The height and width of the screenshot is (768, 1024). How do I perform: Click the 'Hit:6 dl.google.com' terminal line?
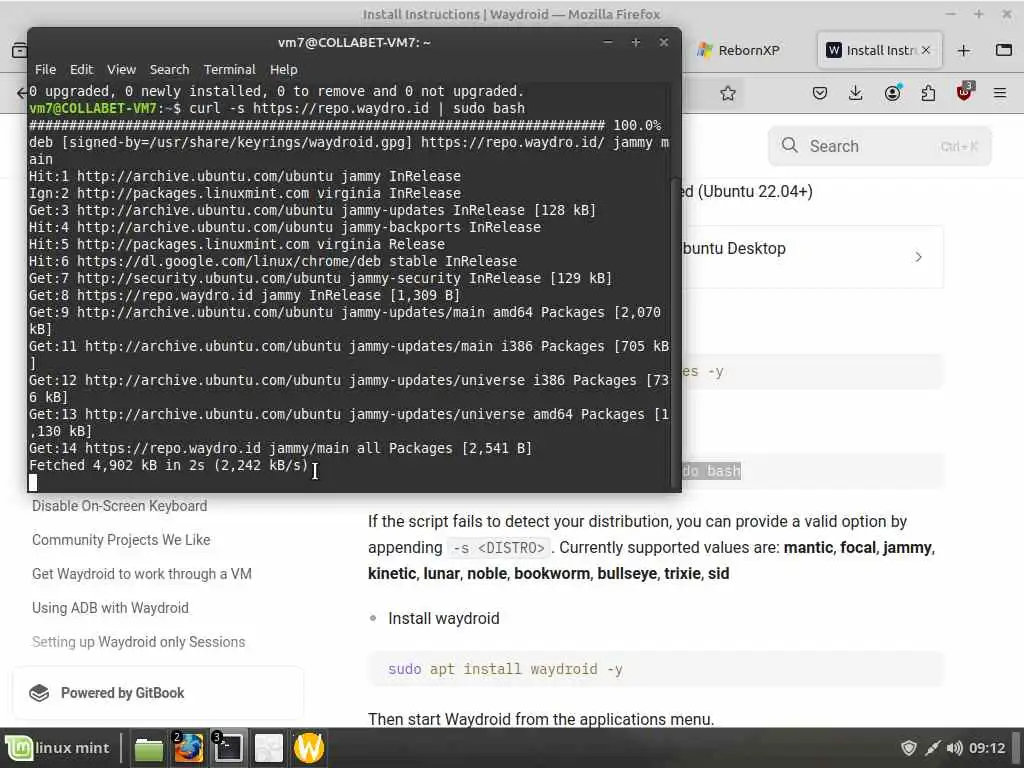click(x=273, y=261)
